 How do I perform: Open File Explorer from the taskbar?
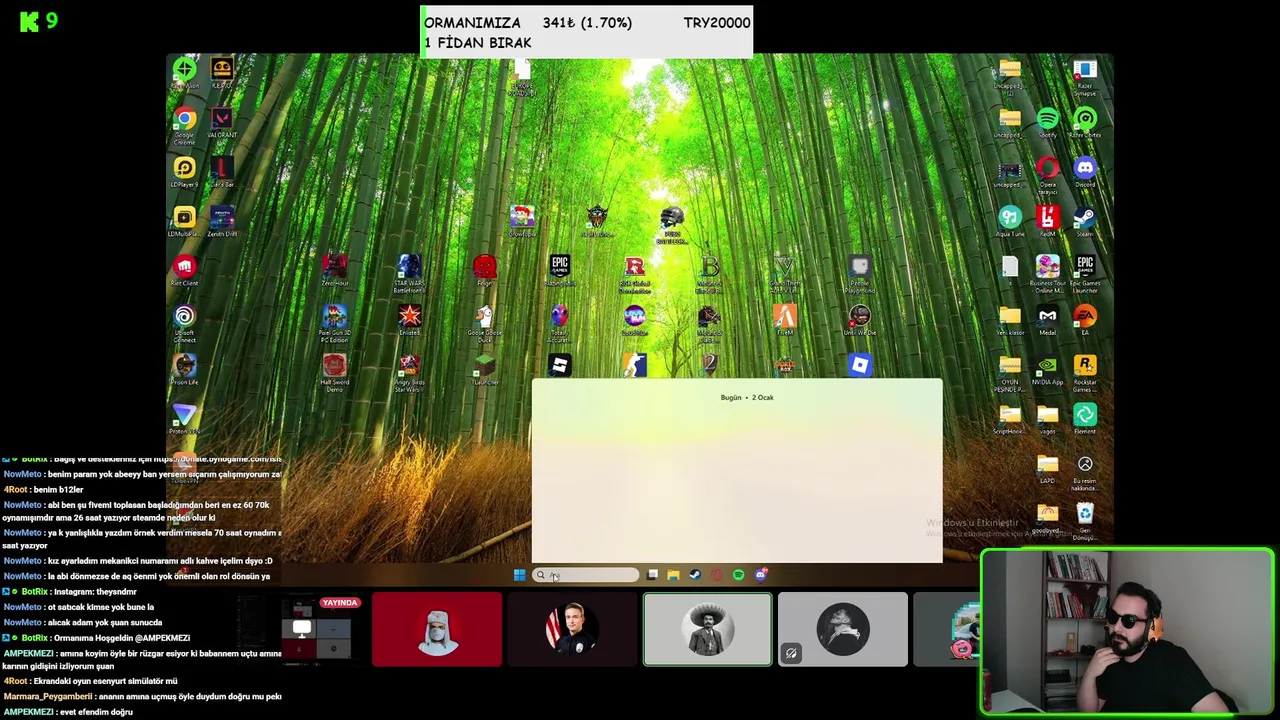point(674,575)
